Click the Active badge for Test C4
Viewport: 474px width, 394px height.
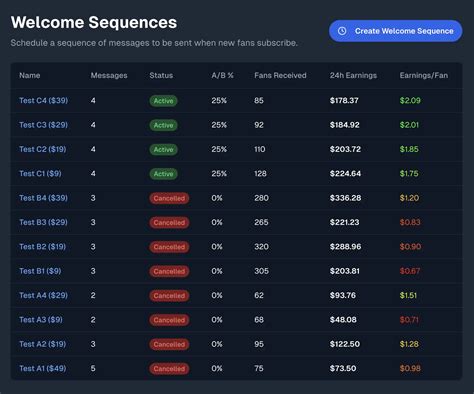pos(163,101)
